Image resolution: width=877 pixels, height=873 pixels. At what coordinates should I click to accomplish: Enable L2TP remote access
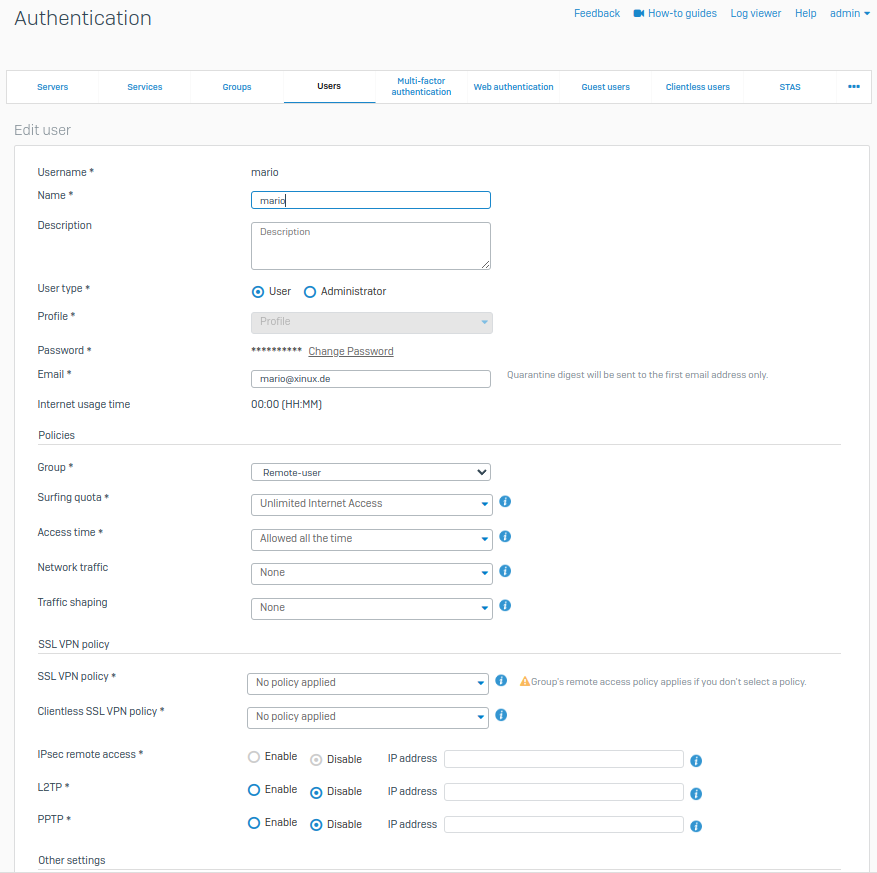(x=254, y=790)
